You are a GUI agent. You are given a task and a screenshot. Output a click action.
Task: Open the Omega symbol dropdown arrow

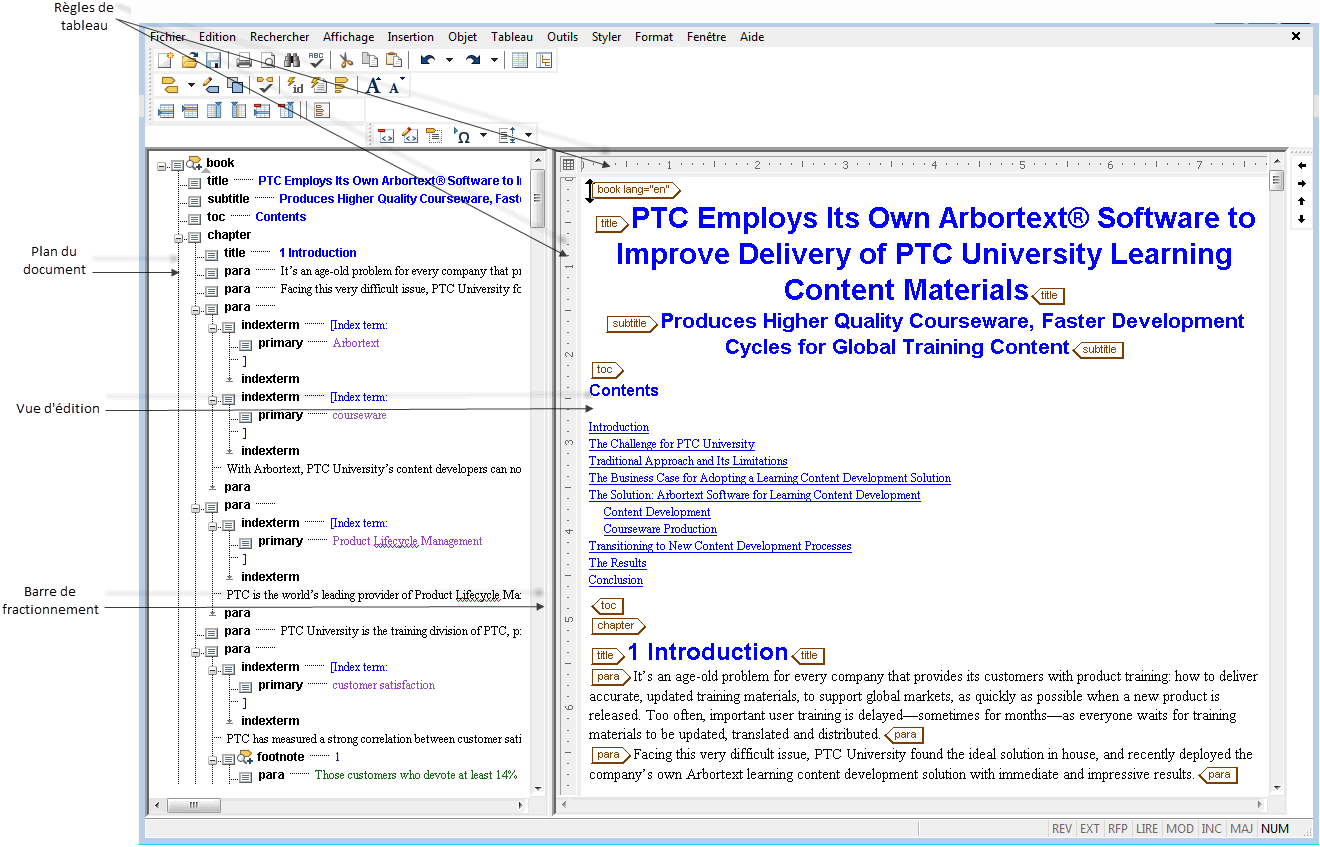[484, 135]
